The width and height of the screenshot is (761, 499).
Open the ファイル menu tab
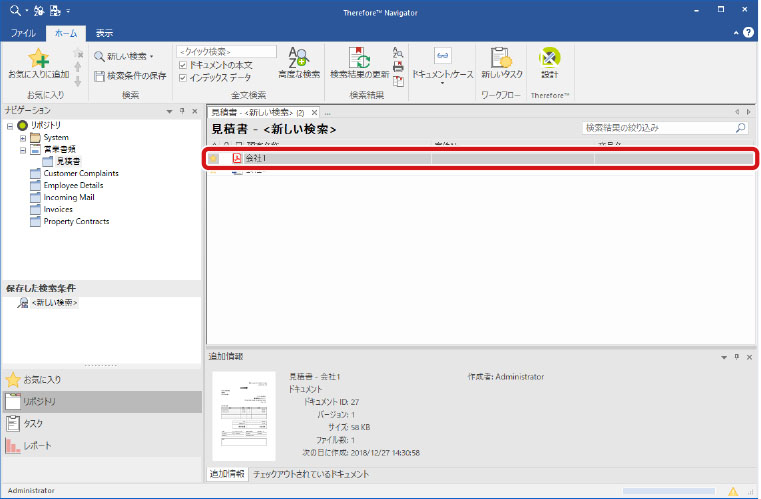23,33
